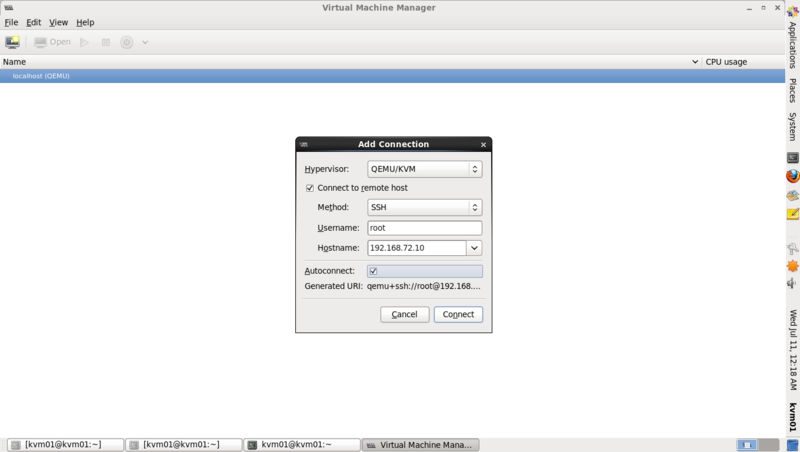Click the keyring keys tray icon
This screenshot has height=452, width=800.
(792, 249)
